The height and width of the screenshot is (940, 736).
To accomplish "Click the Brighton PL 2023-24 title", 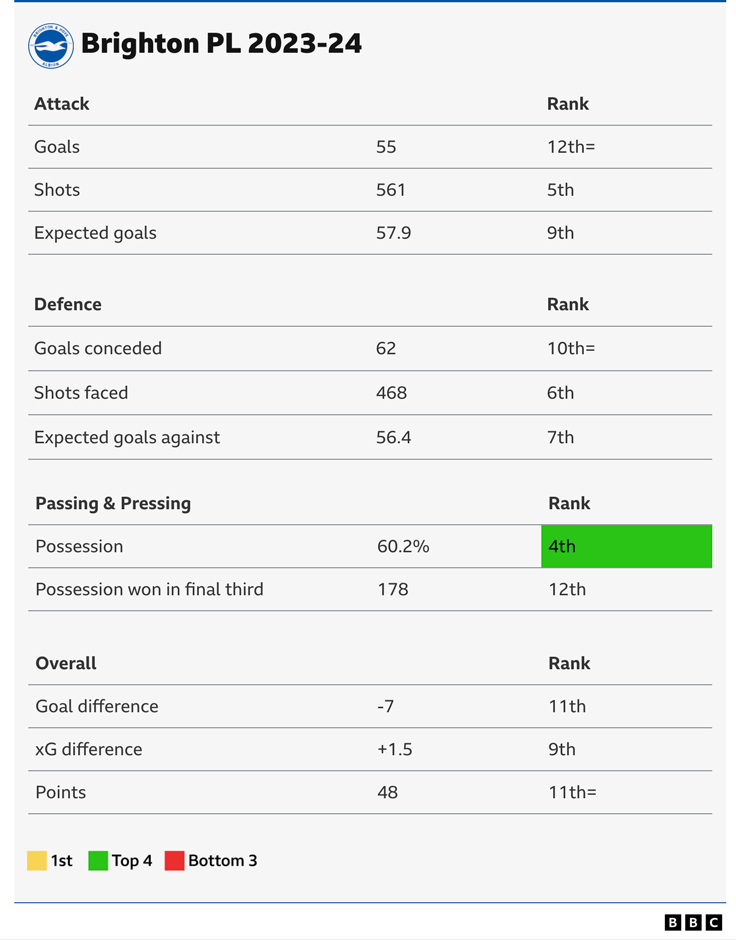I will tap(221, 44).
